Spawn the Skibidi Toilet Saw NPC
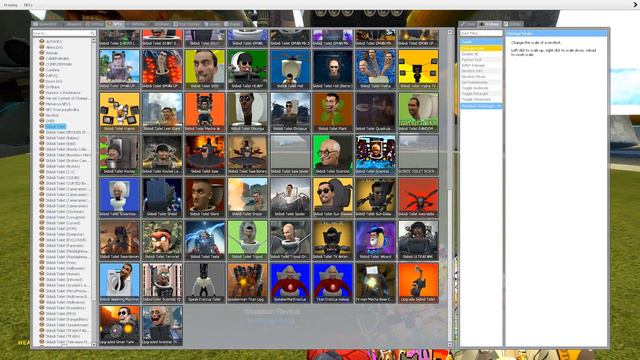 [205, 155]
